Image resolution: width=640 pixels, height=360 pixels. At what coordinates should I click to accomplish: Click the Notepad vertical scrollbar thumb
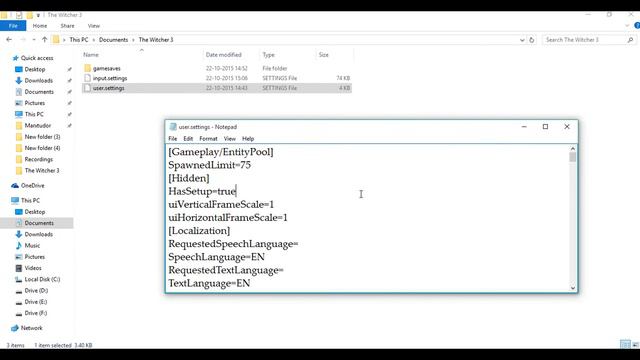coord(573,158)
